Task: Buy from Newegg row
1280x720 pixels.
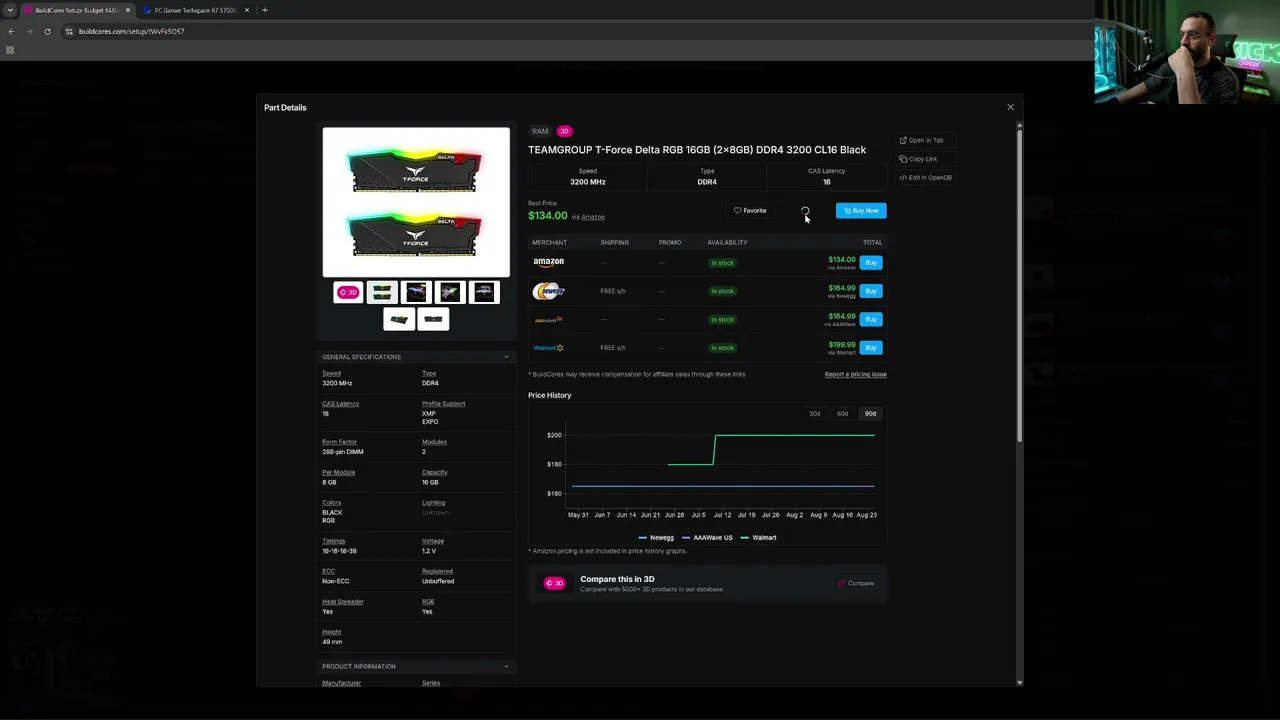Action: pyautogui.click(x=871, y=291)
